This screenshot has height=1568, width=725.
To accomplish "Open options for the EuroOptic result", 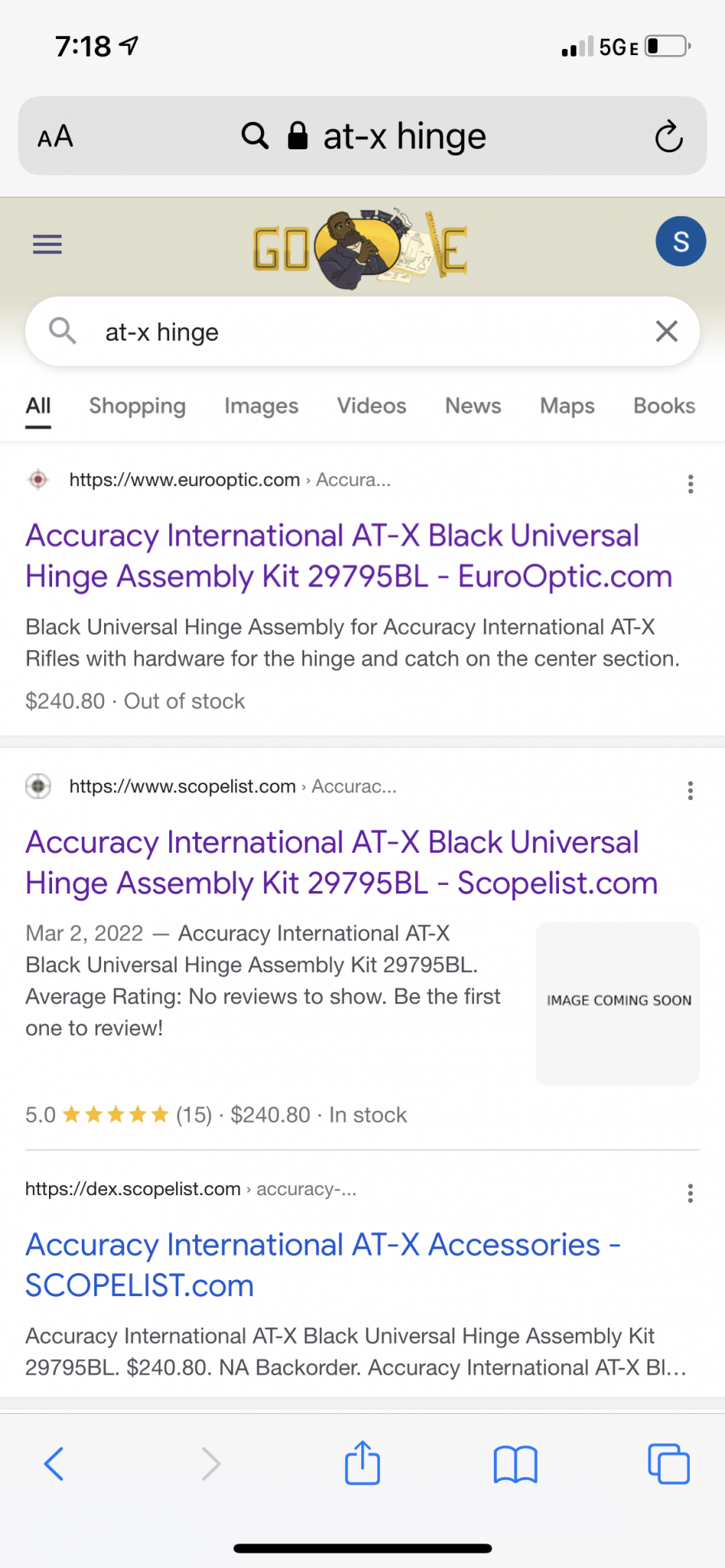I will 690,484.
